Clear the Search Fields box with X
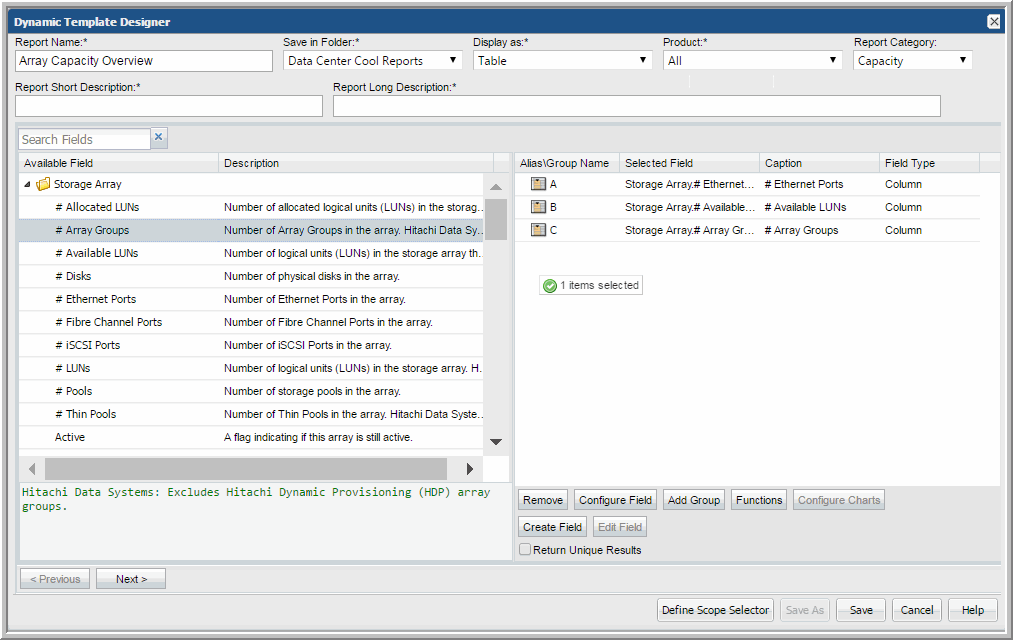 pyautogui.click(x=158, y=138)
